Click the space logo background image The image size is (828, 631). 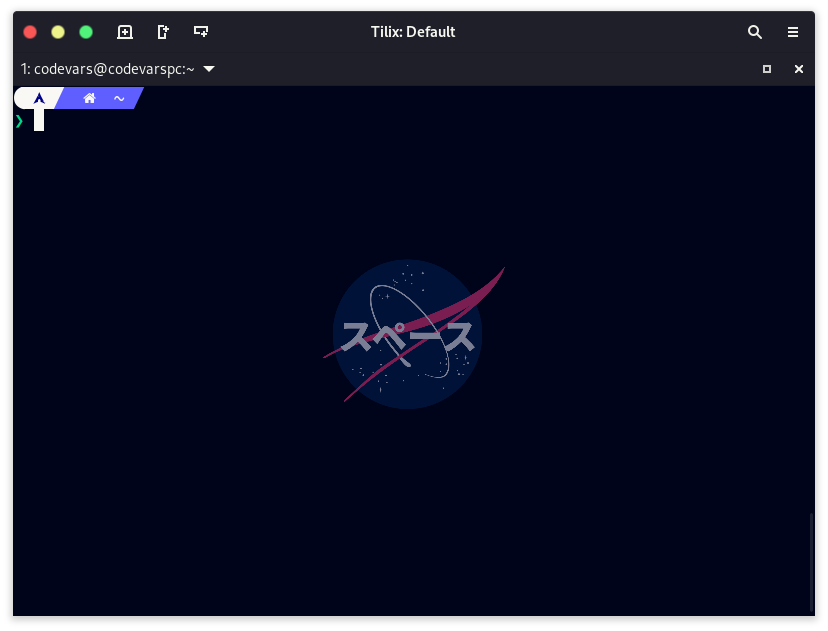pos(408,334)
